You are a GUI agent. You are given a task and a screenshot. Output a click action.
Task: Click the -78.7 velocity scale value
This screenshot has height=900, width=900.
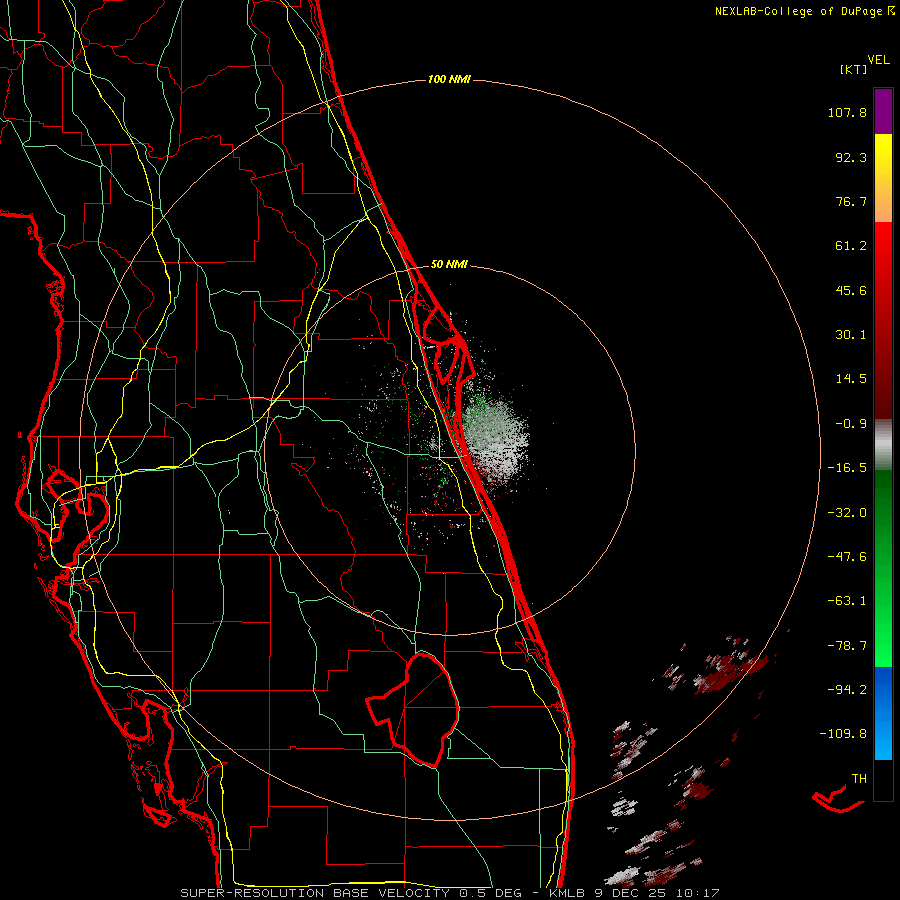847,646
